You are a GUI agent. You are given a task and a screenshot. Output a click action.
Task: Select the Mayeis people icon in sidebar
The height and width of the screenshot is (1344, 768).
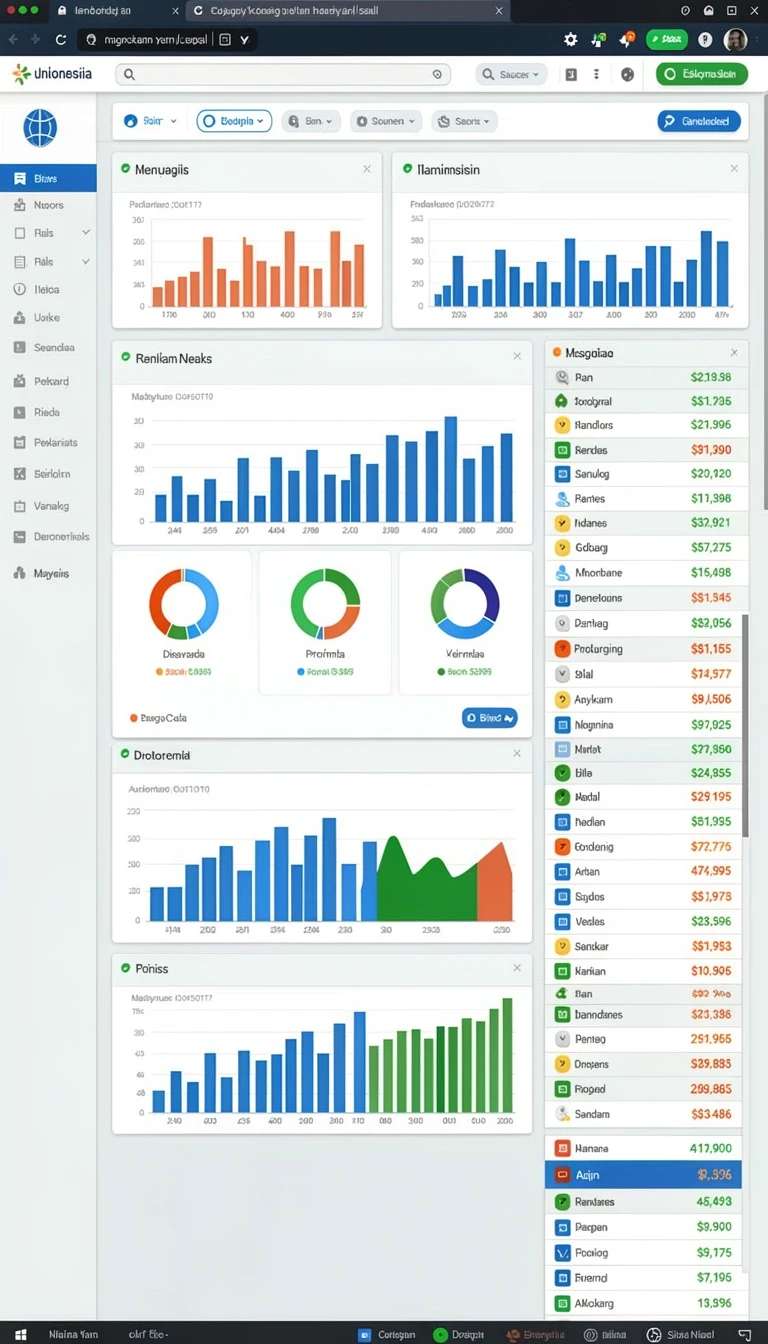tap(18, 574)
